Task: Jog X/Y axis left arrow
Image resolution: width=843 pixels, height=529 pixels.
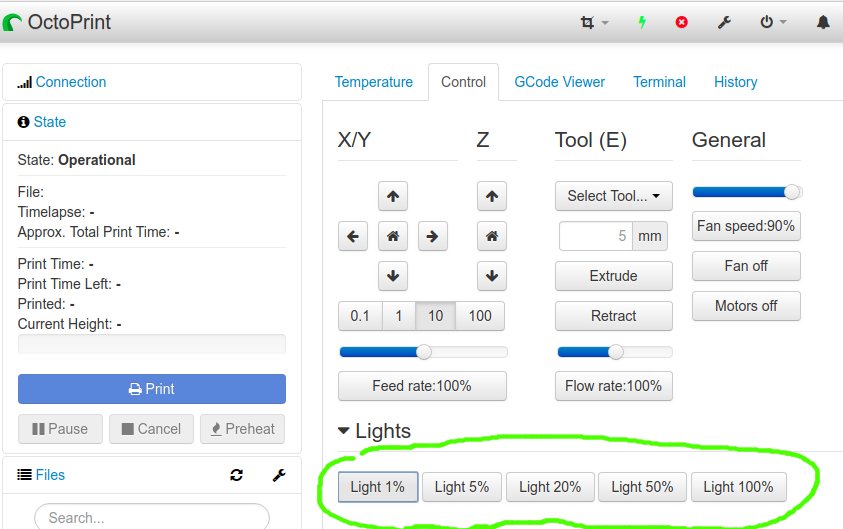Action: [353, 236]
